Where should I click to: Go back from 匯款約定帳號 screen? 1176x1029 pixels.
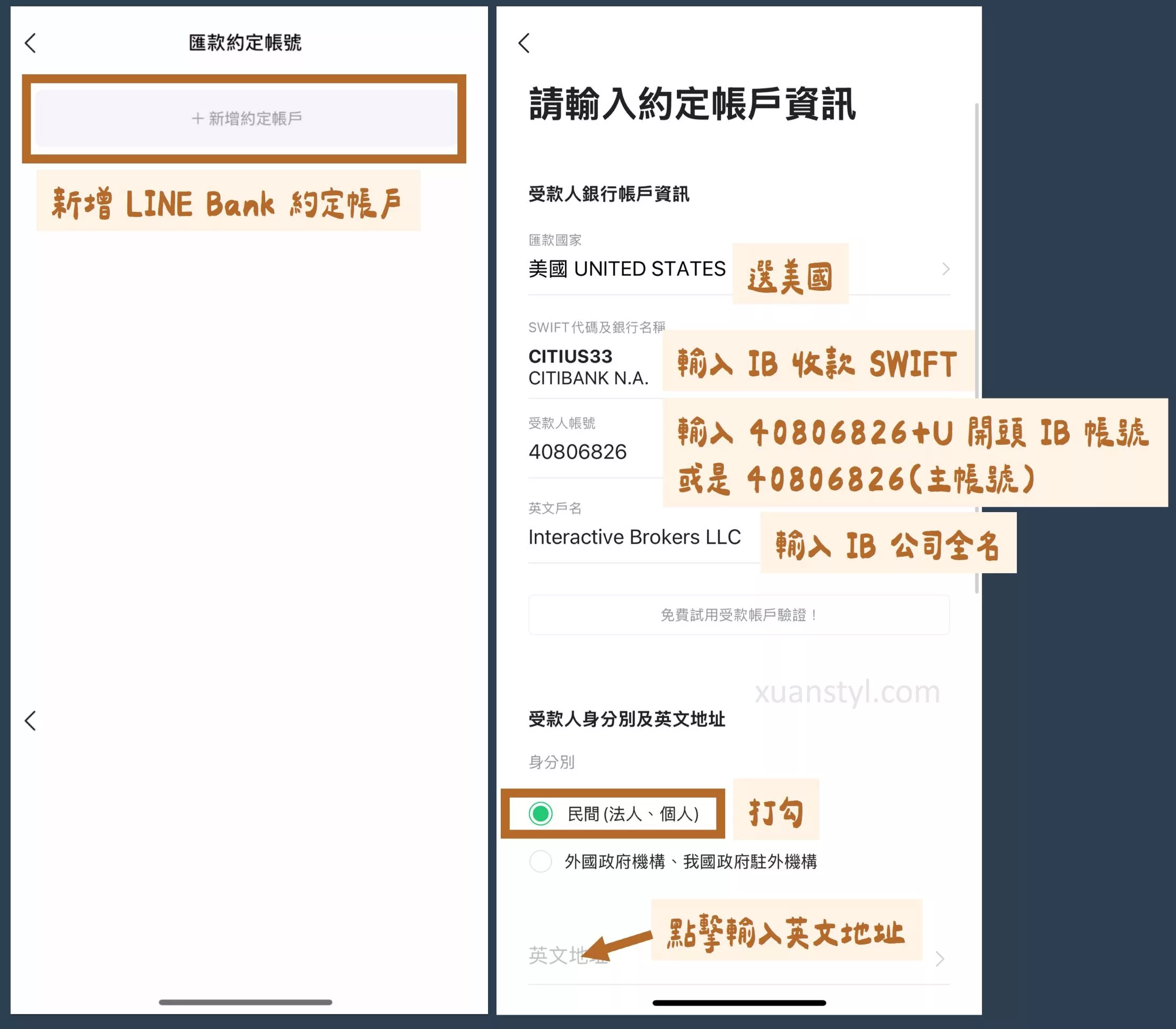click(x=30, y=43)
